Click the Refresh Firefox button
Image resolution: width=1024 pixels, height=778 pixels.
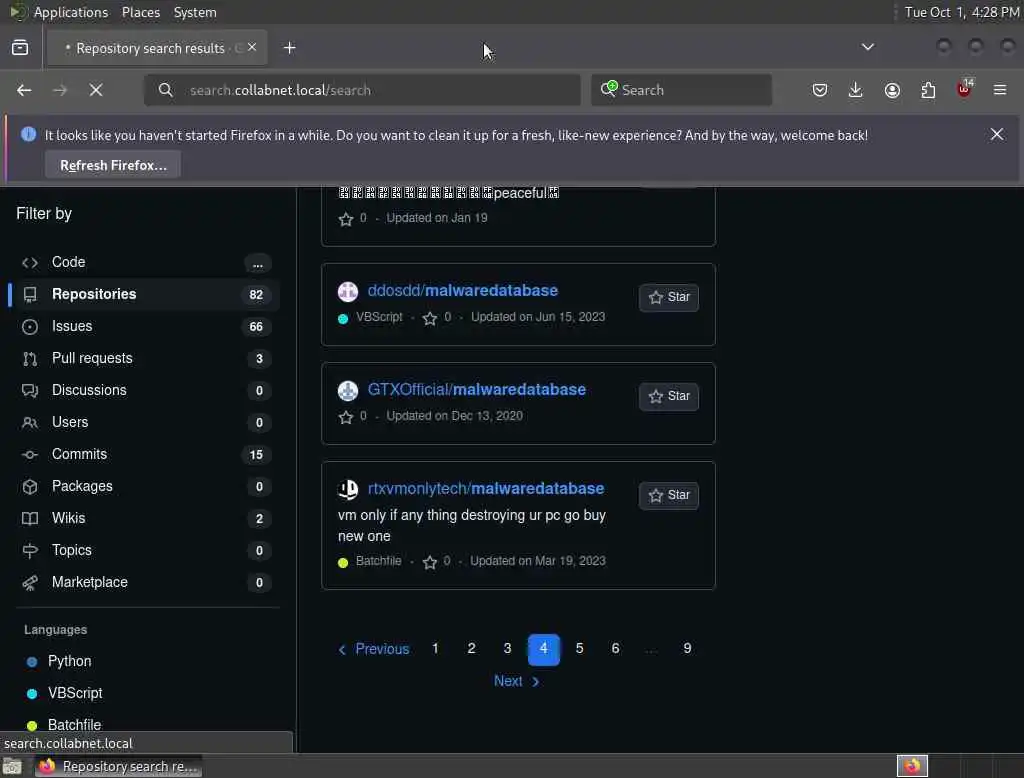pyautogui.click(x=113, y=165)
